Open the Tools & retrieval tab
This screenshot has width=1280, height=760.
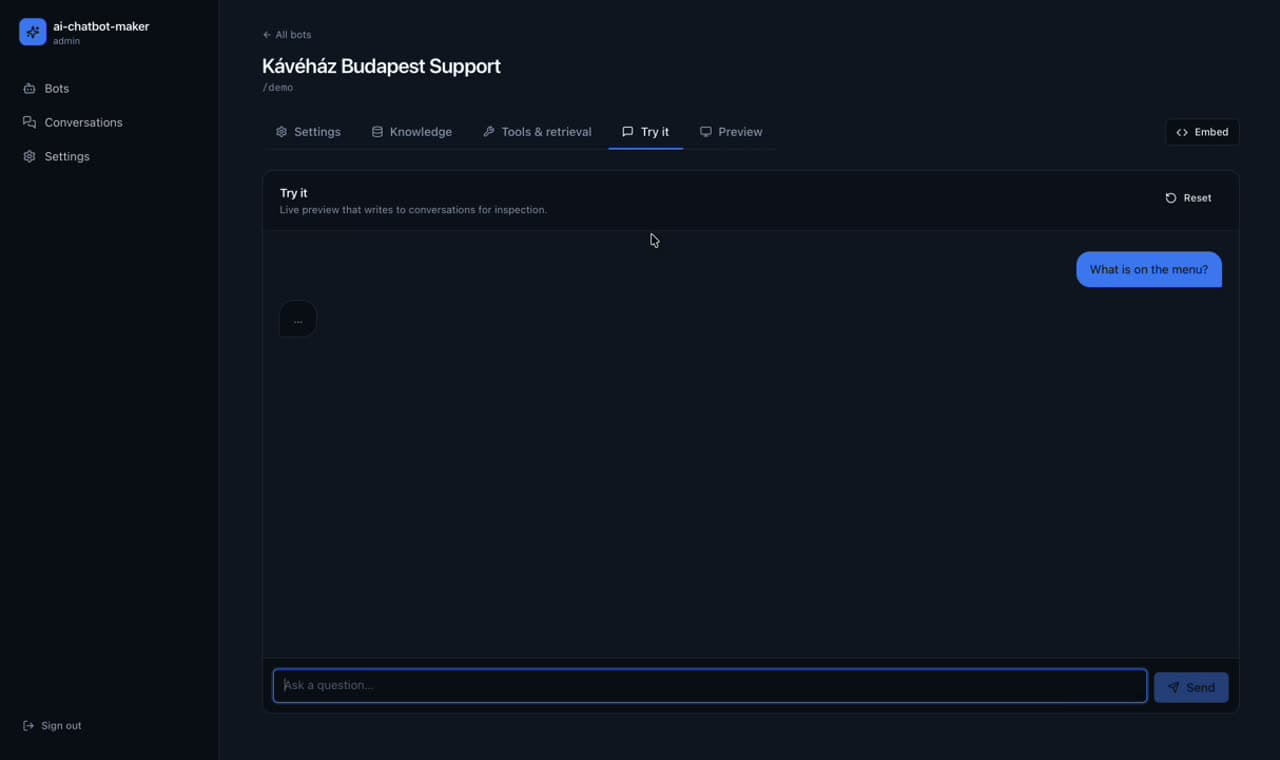click(537, 132)
